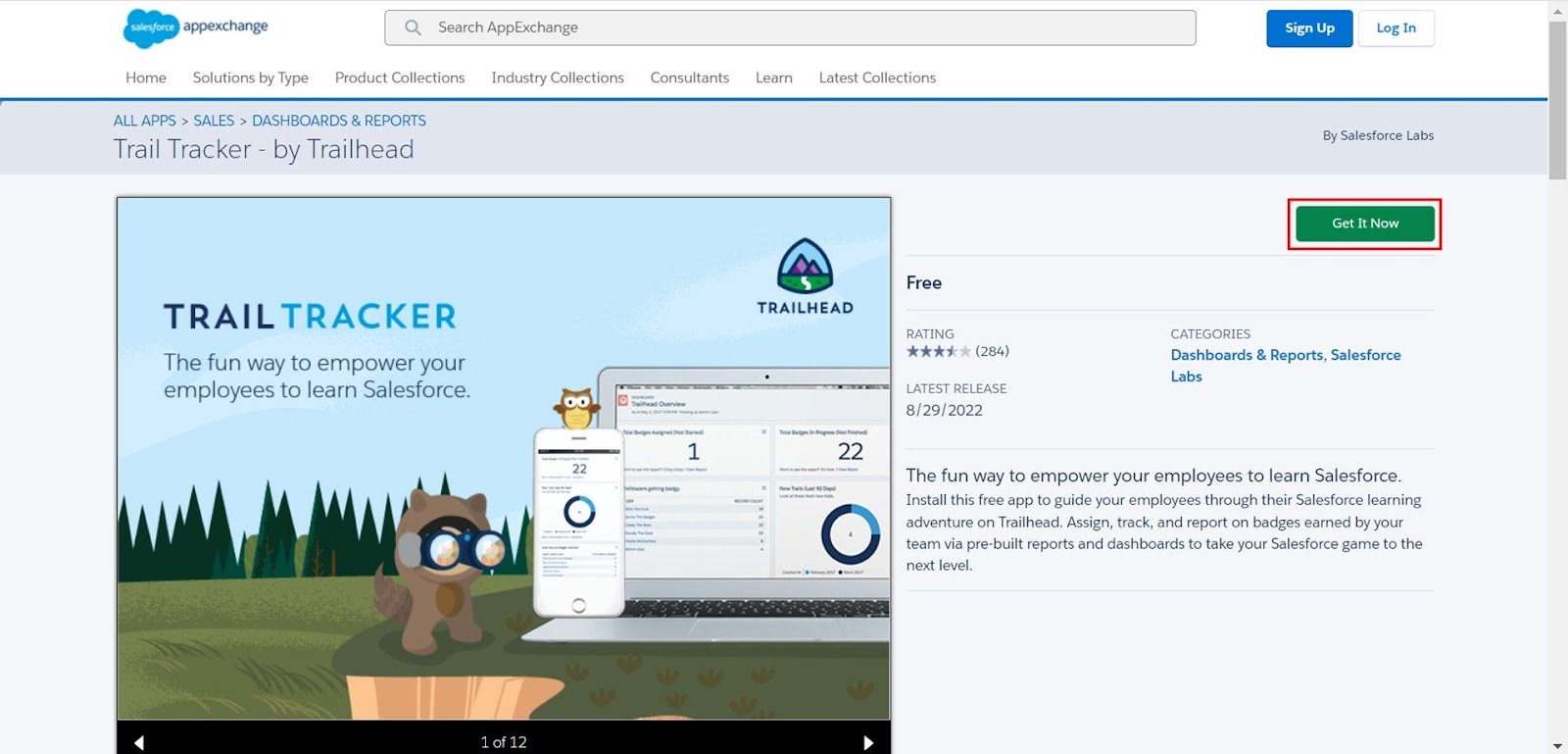1568x754 pixels.
Task: Click the page vertical scrollbar thumb
Action: tap(1558, 100)
